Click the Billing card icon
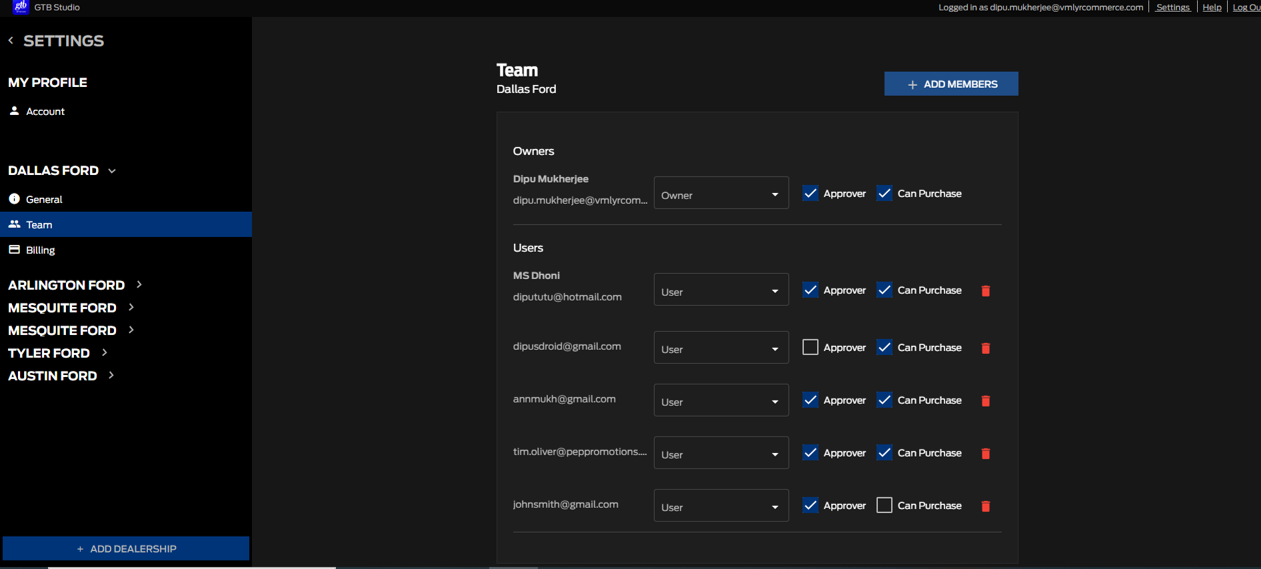Image resolution: width=1261 pixels, height=569 pixels. coord(14,250)
